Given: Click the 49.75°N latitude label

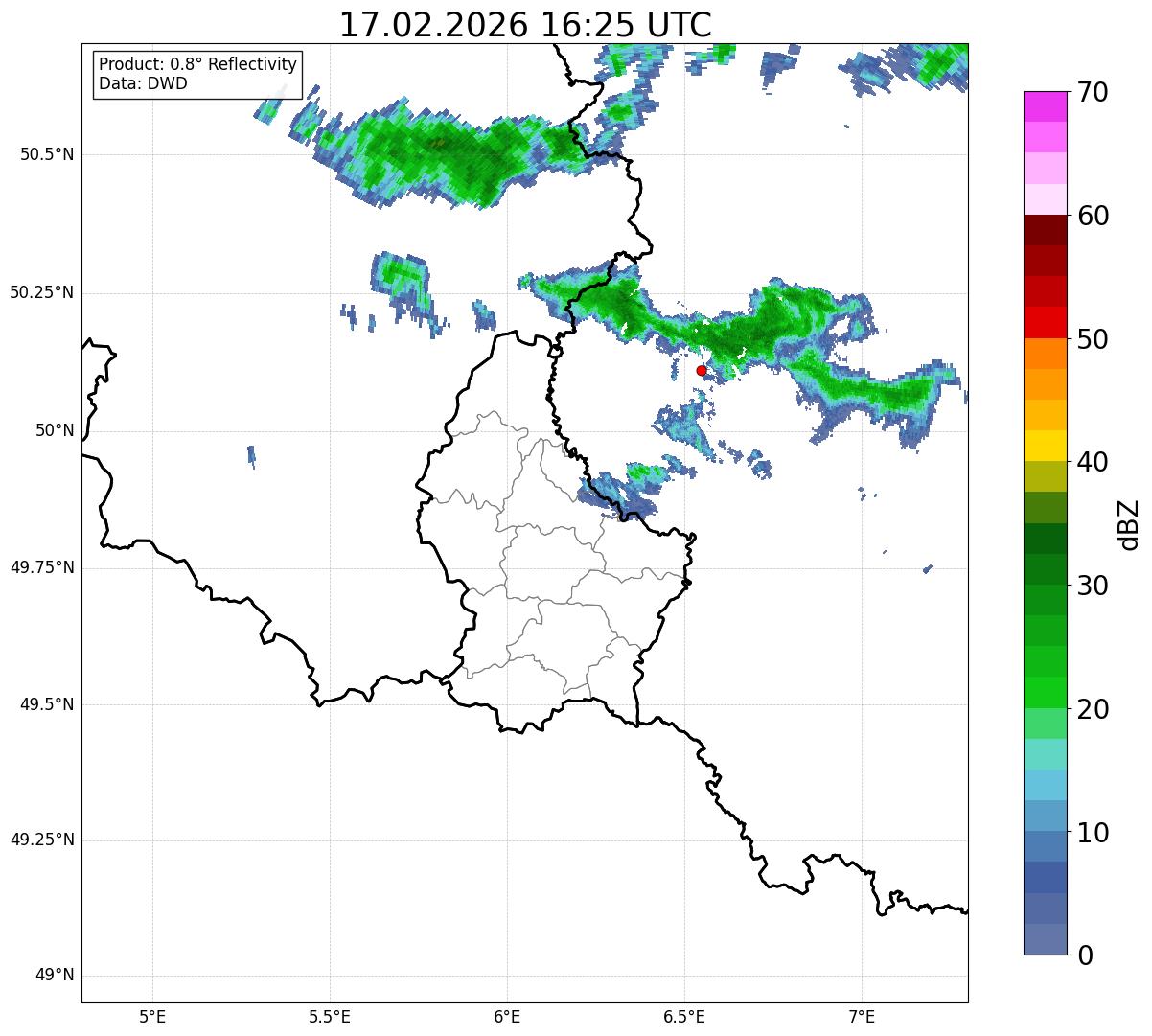Looking at the screenshot, I should [x=42, y=567].
